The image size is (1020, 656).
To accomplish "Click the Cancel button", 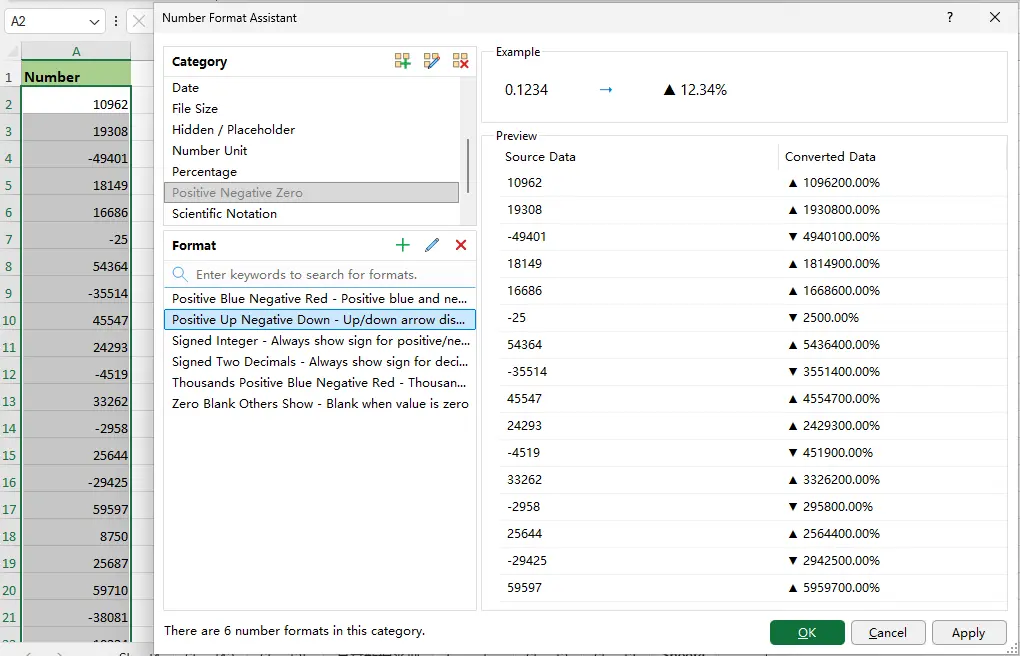I will tap(887, 633).
